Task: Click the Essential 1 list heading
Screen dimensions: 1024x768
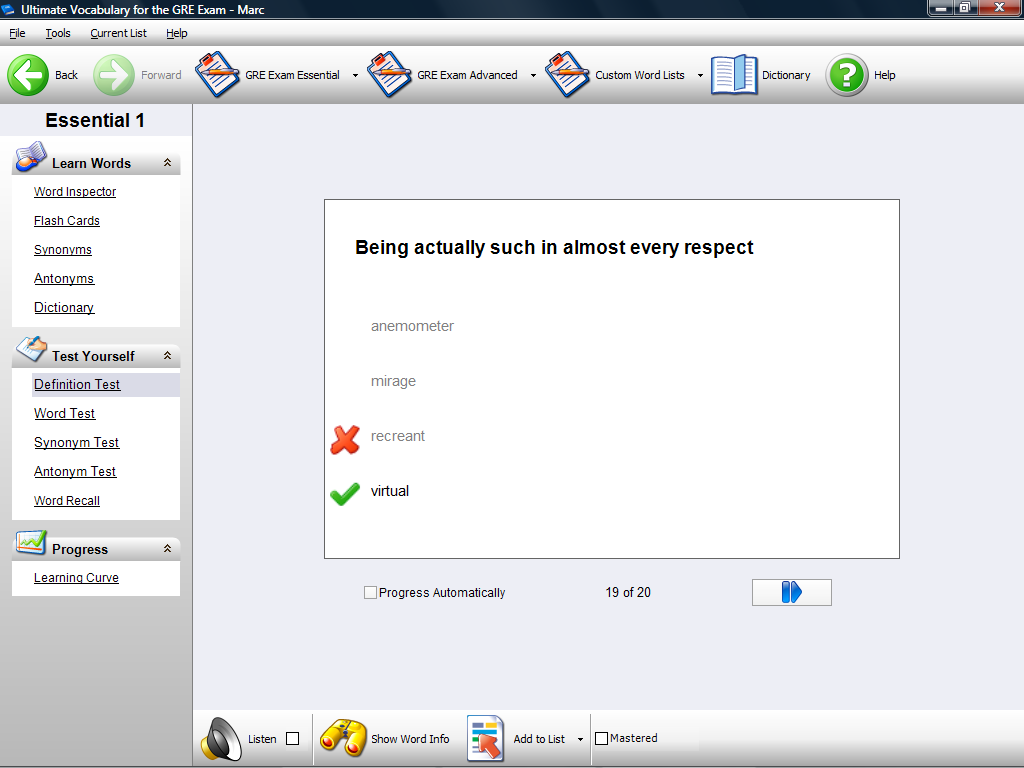Action: pos(95,120)
